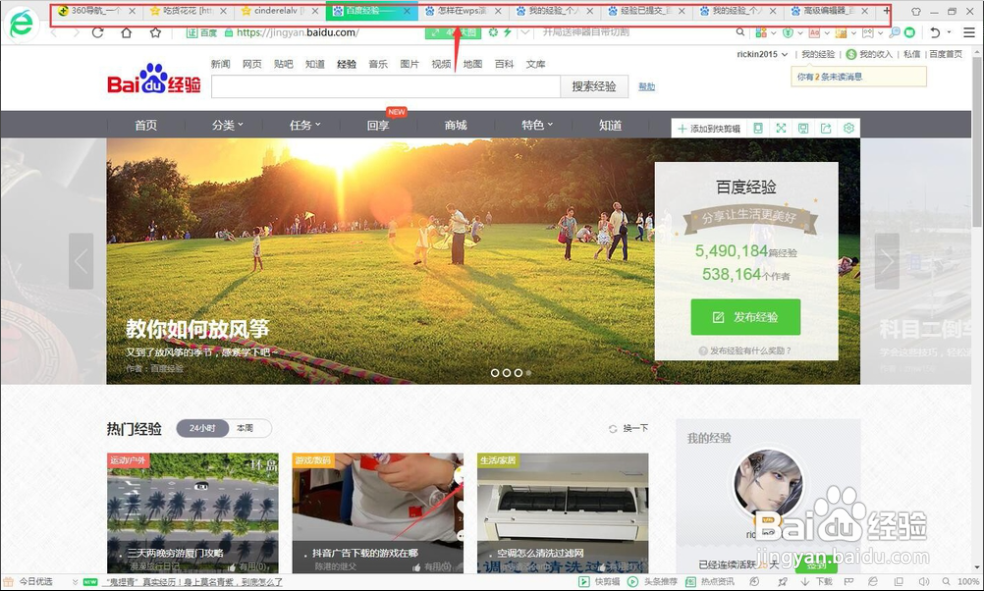Click the address bar search magnifier icon
This screenshot has height=591, width=984.
pyautogui.click(x=741, y=32)
